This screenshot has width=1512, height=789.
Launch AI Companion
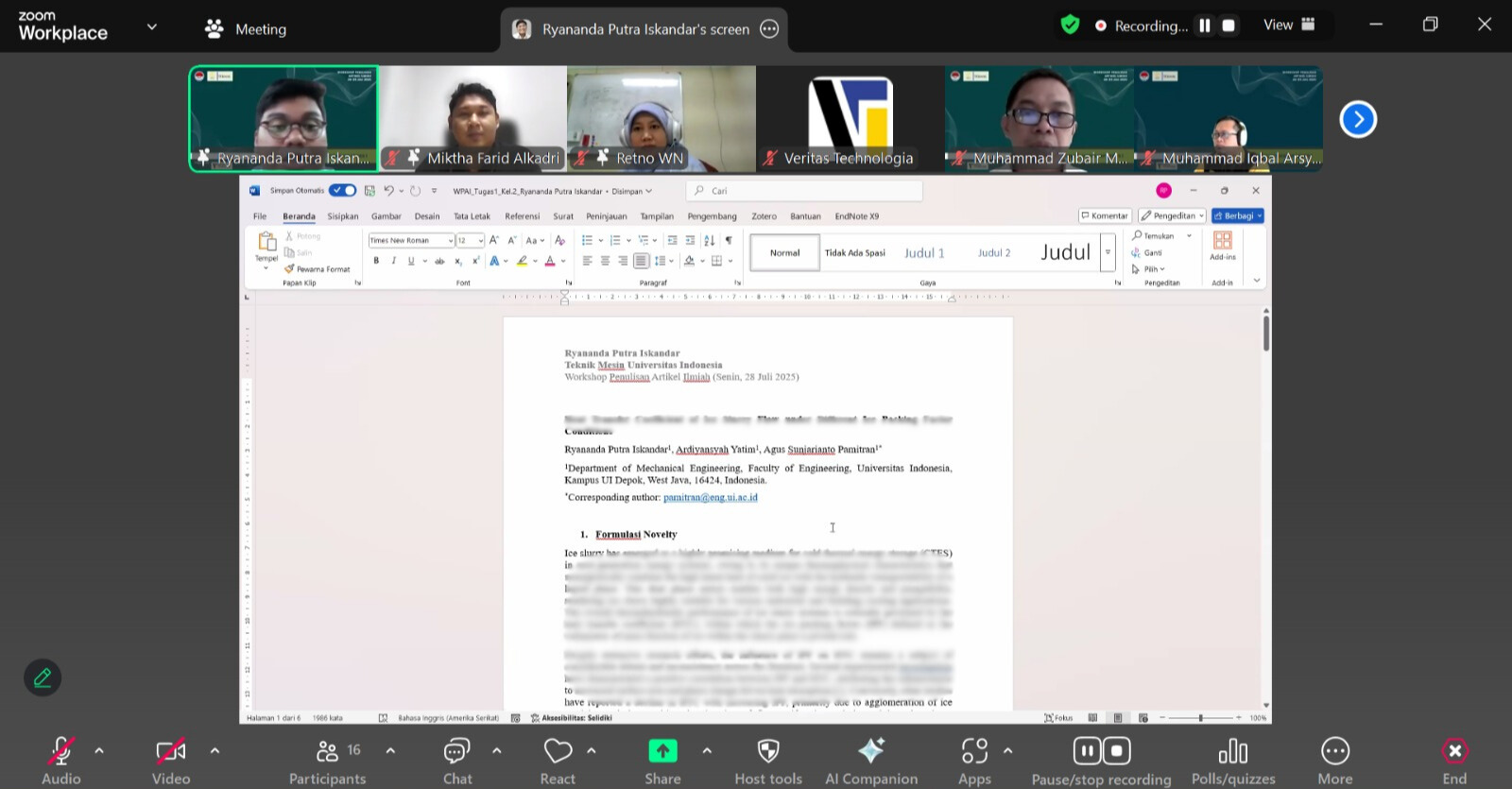coord(870,751)
